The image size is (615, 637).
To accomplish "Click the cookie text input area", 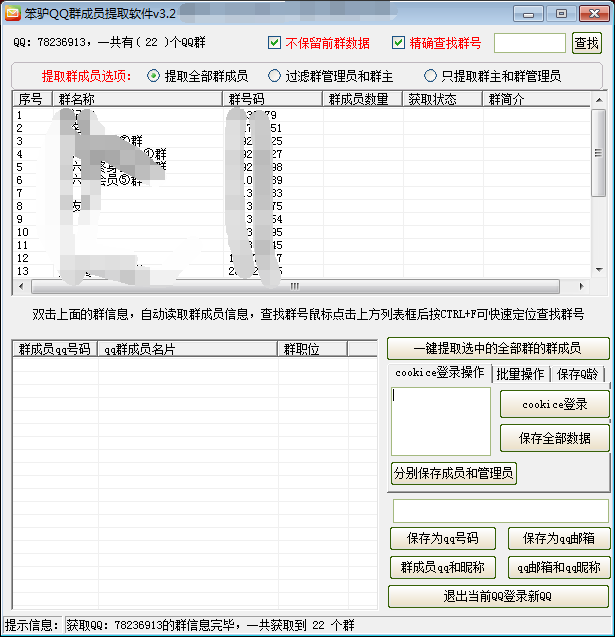I will 441,421.
